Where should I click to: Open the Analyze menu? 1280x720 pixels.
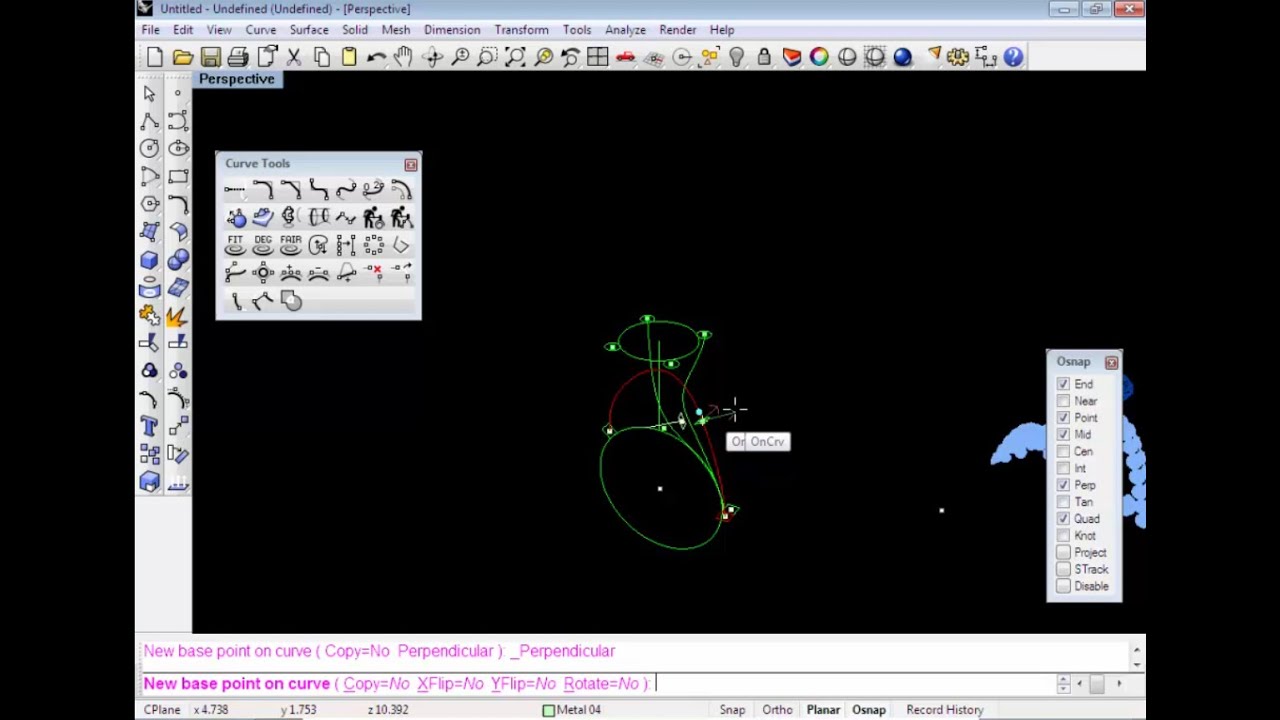click(625, 30)
